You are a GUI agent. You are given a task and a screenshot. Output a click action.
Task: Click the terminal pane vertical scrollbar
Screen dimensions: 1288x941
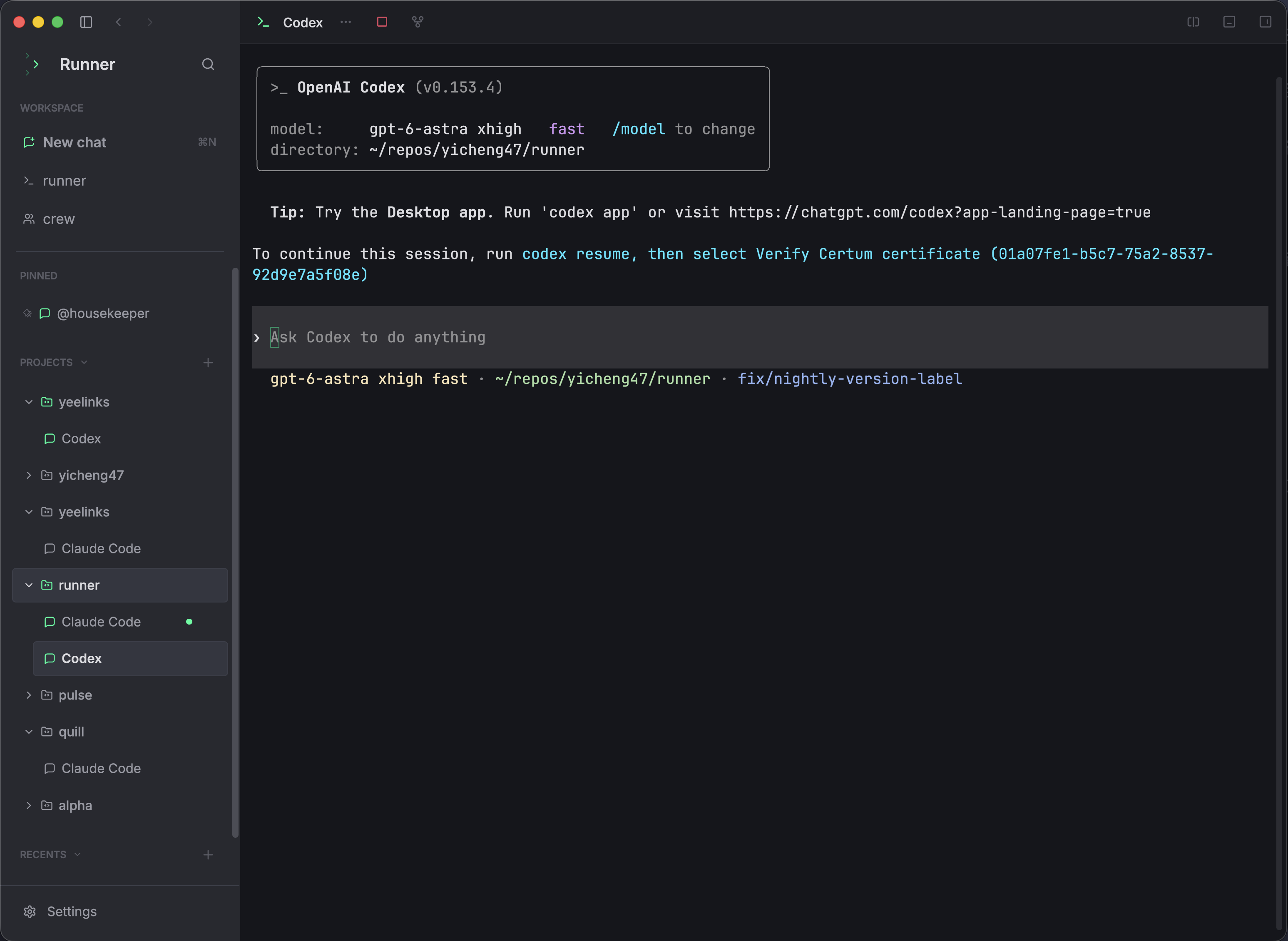pos(1278,504)
